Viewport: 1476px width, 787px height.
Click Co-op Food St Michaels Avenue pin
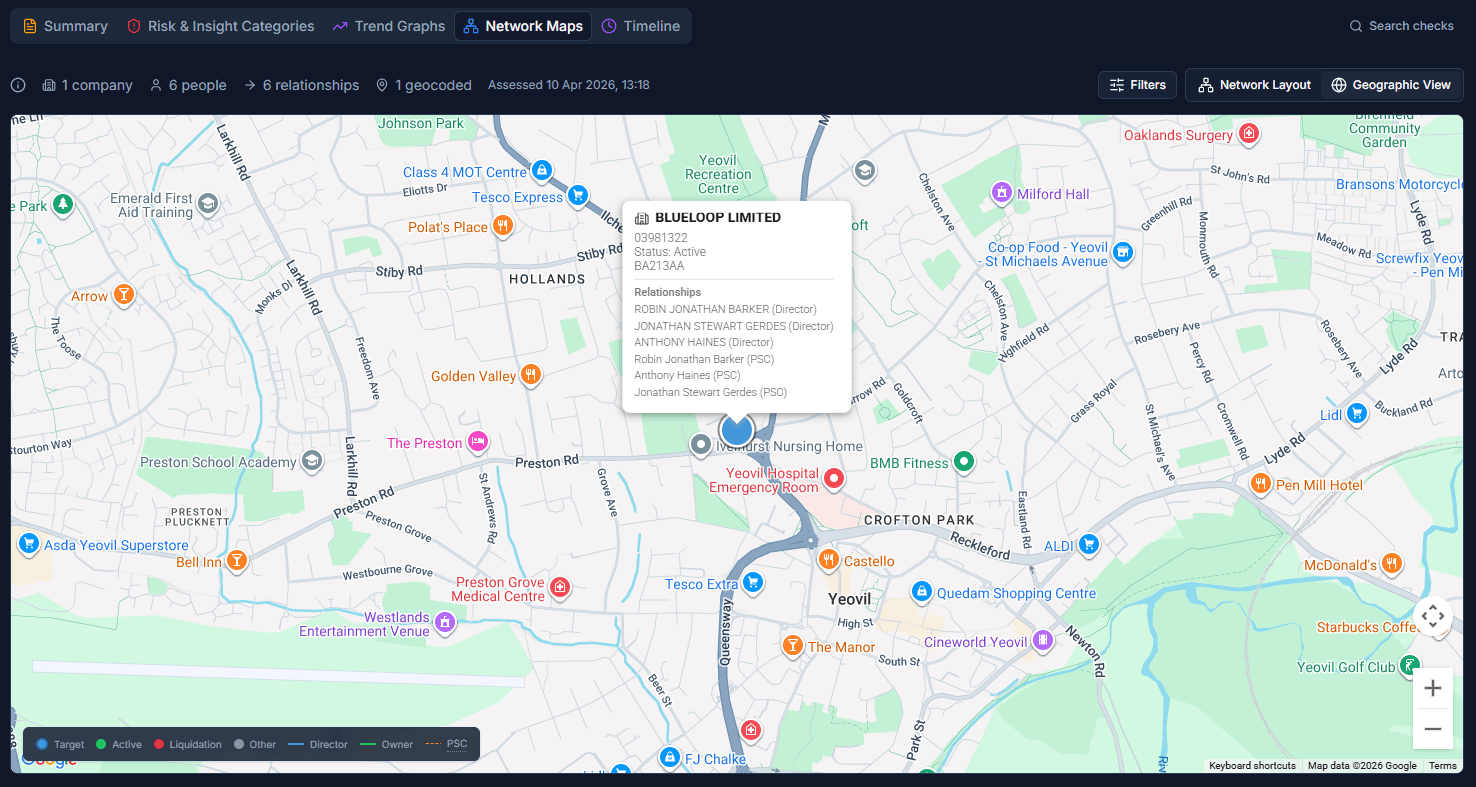1123,253
